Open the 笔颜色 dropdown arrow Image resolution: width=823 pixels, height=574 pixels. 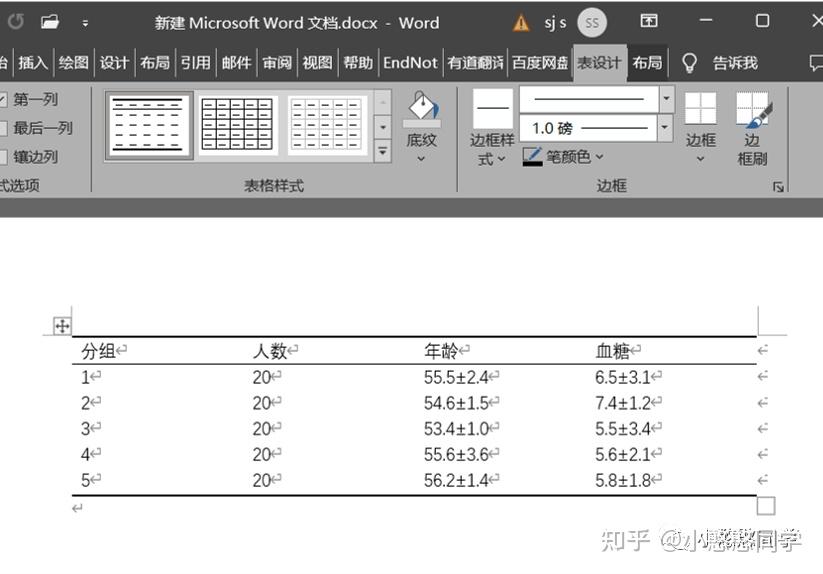point(599,156)
